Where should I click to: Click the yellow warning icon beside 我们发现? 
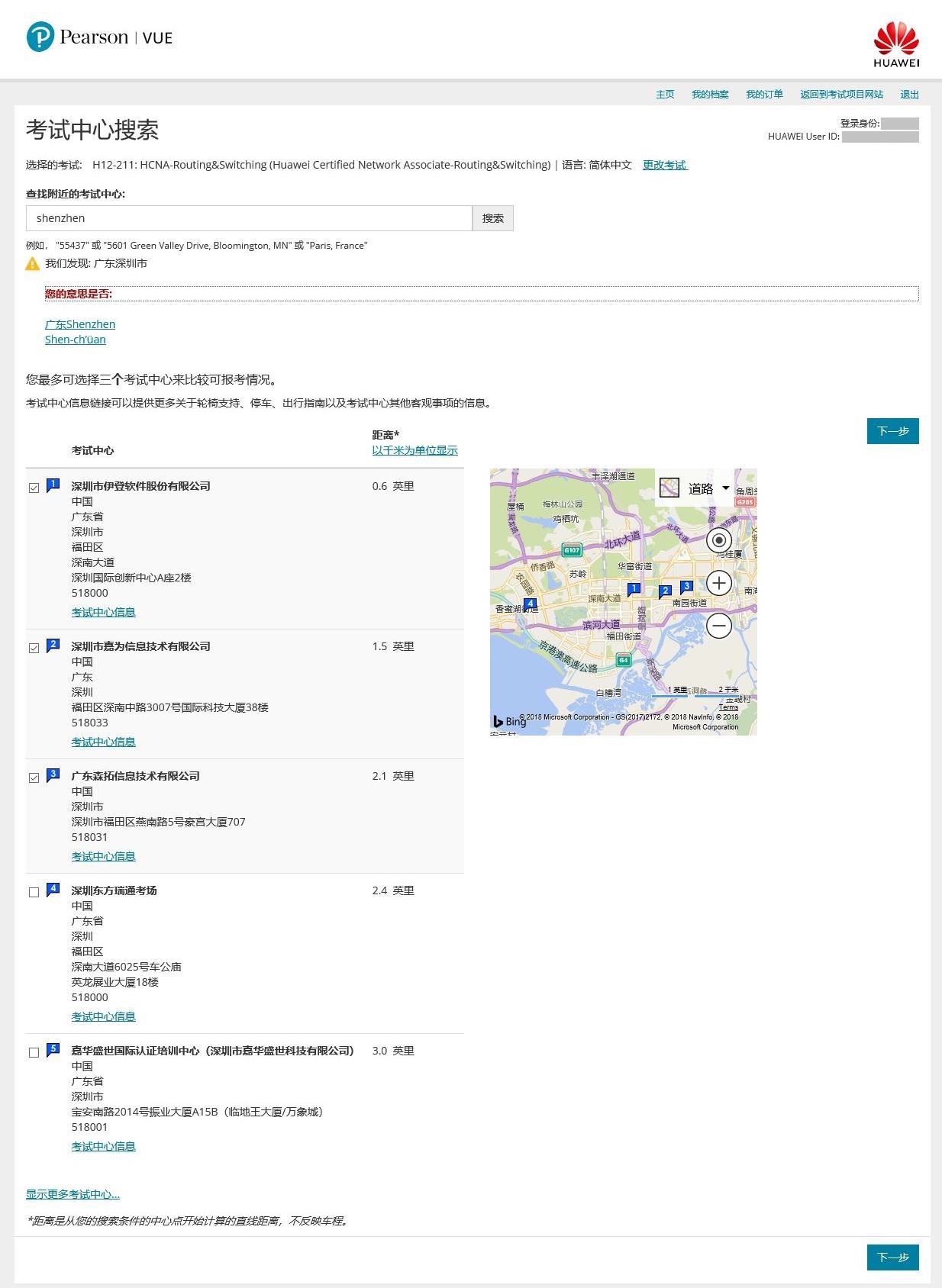(32, 264)
